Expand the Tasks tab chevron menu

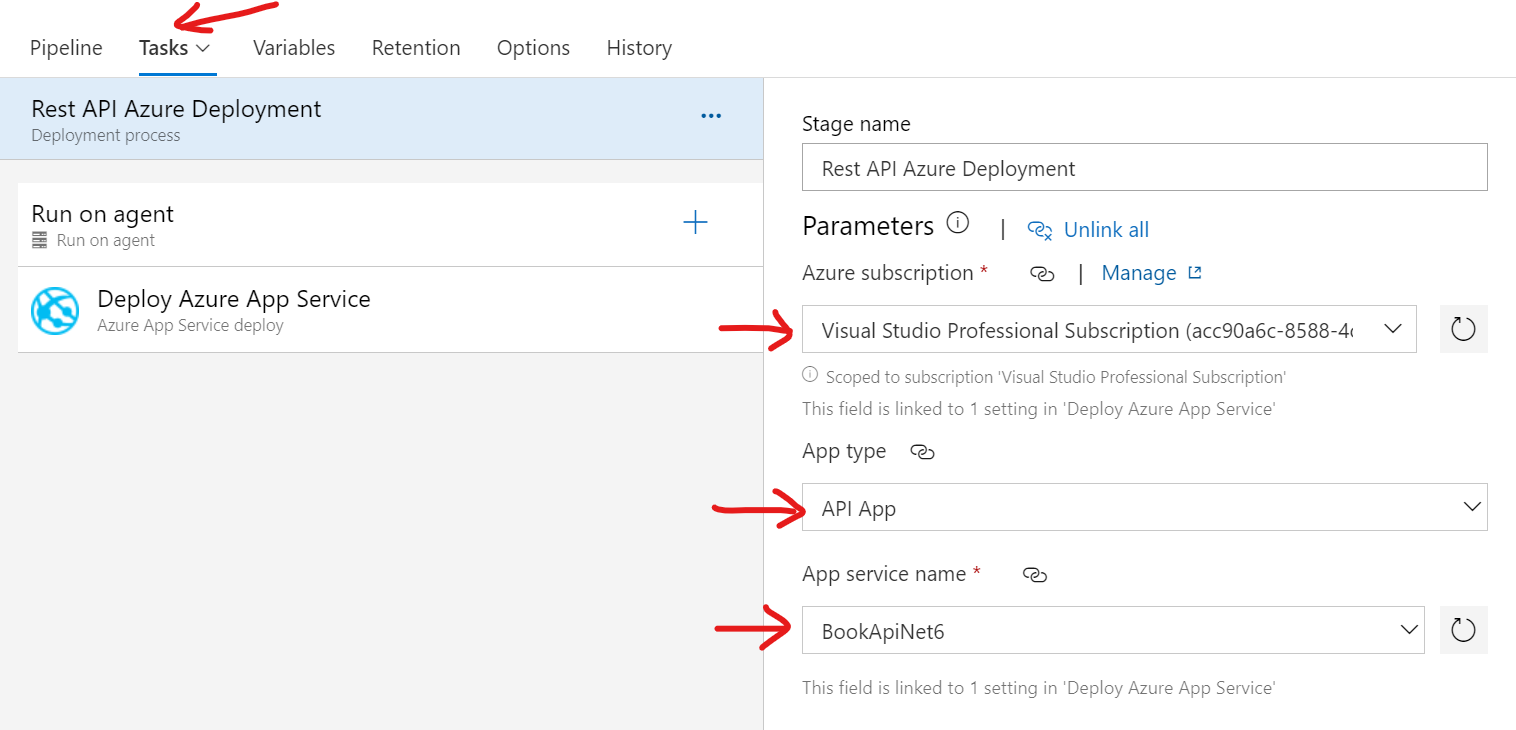click(x=201, y=47)
